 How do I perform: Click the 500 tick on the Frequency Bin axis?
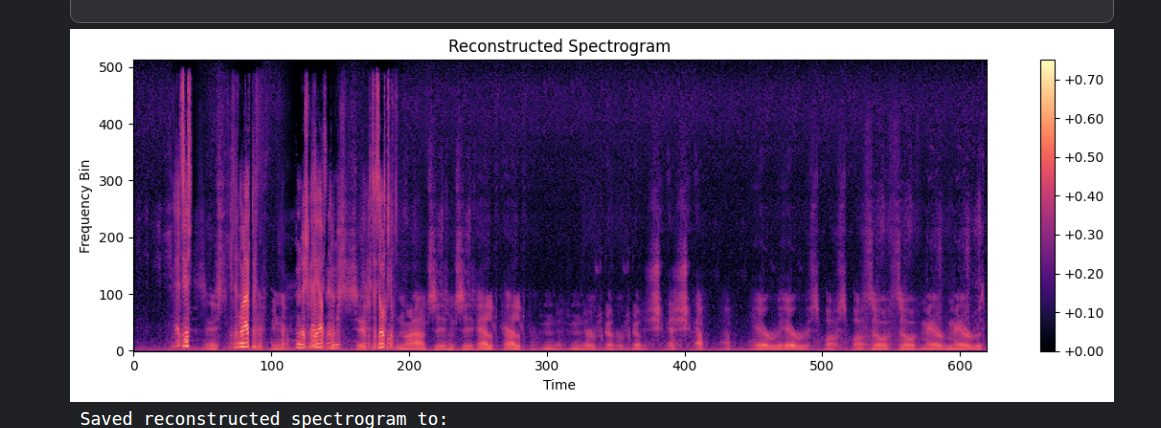(112, 68)
